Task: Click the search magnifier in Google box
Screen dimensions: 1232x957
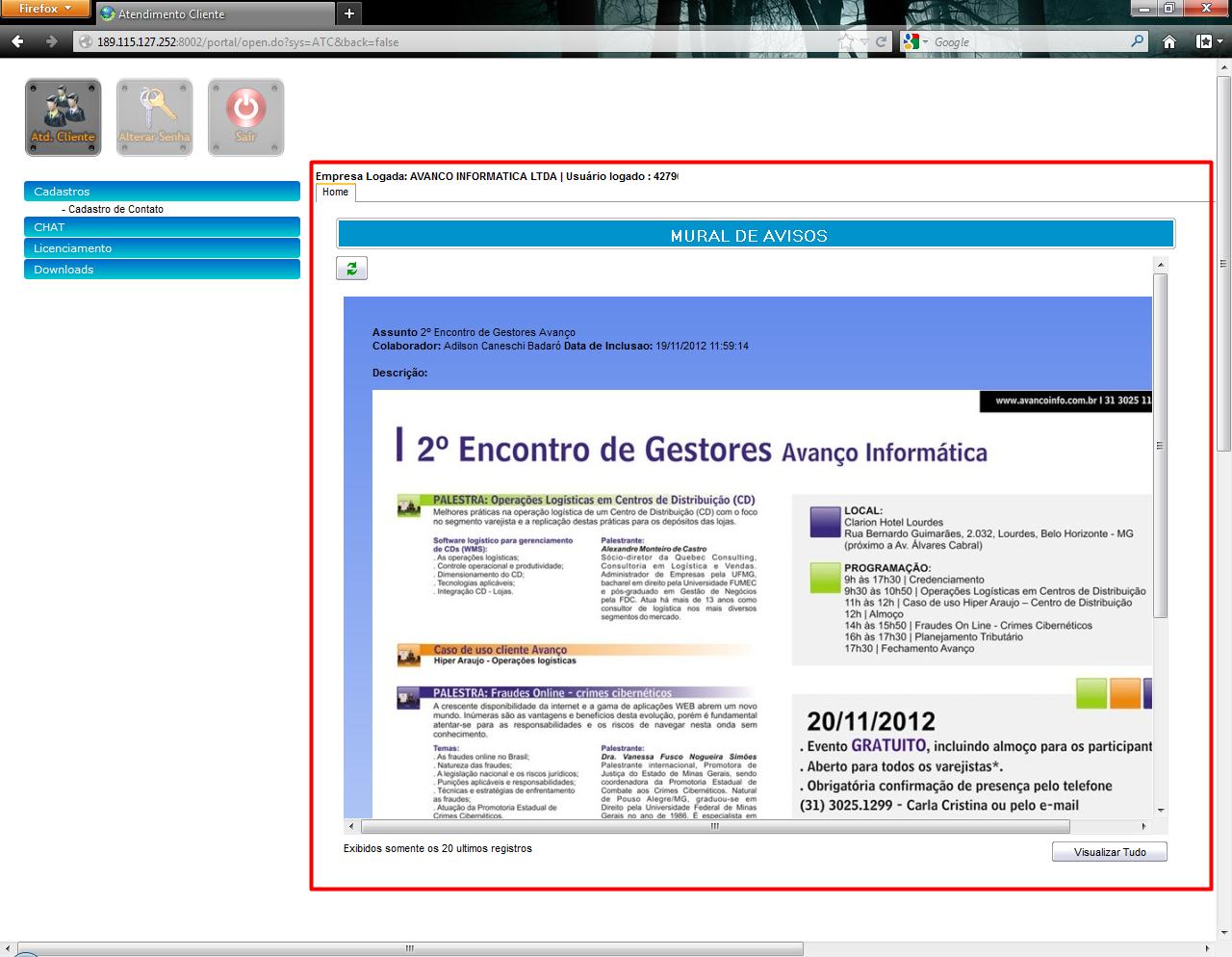Action: pyautogui.click(x=1138, y=41)
